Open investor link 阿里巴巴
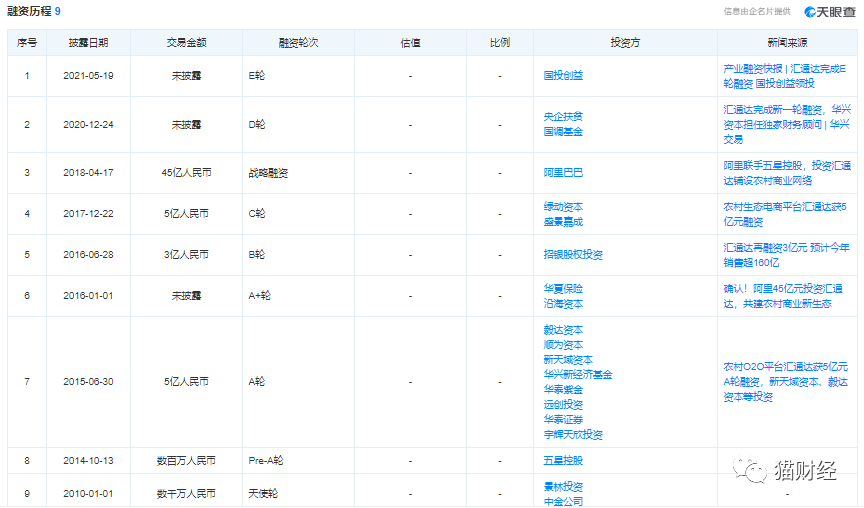Screen dimensions: 864x508 click(563, 172)
